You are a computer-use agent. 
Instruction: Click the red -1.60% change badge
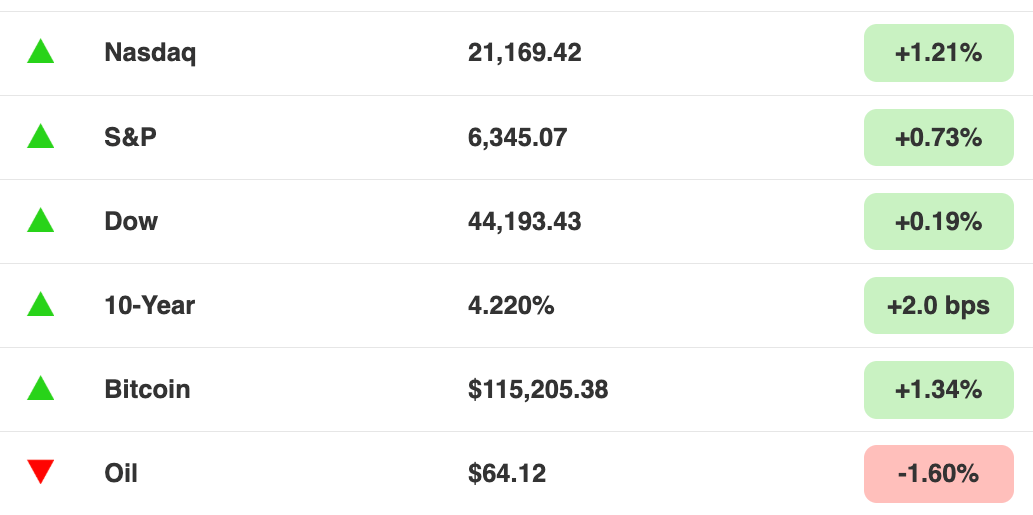(938, 474)
